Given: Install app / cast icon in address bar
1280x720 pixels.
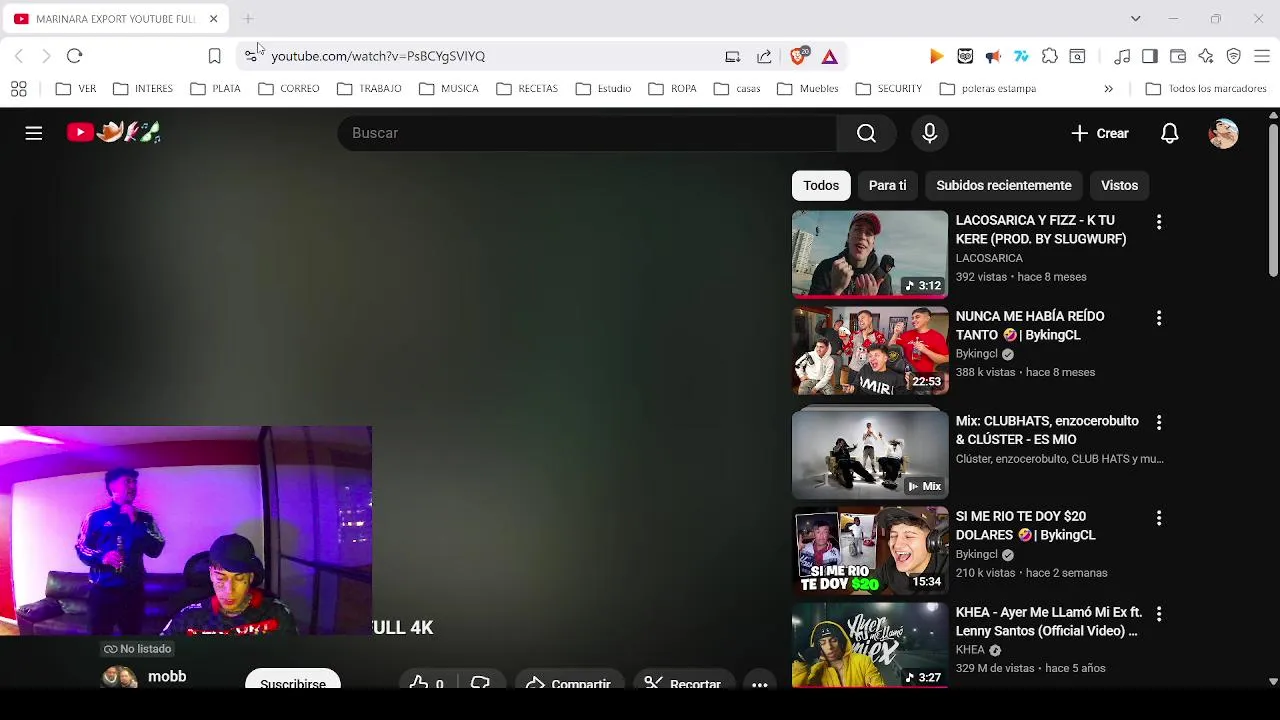Looking at the screenshot, I should [x=732, y=56].
